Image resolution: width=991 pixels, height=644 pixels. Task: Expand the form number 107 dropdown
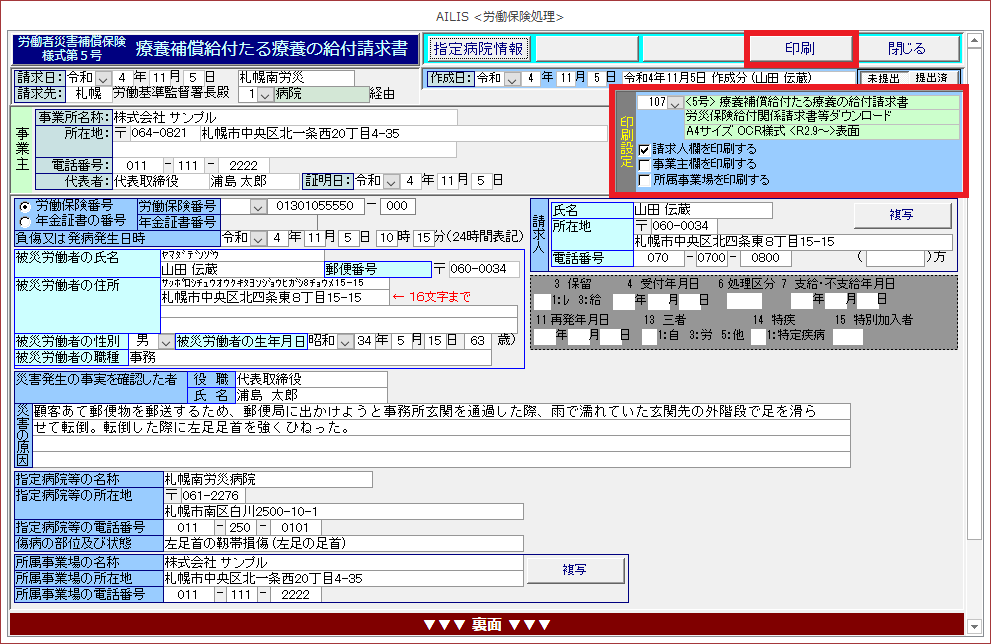[676, 103]
